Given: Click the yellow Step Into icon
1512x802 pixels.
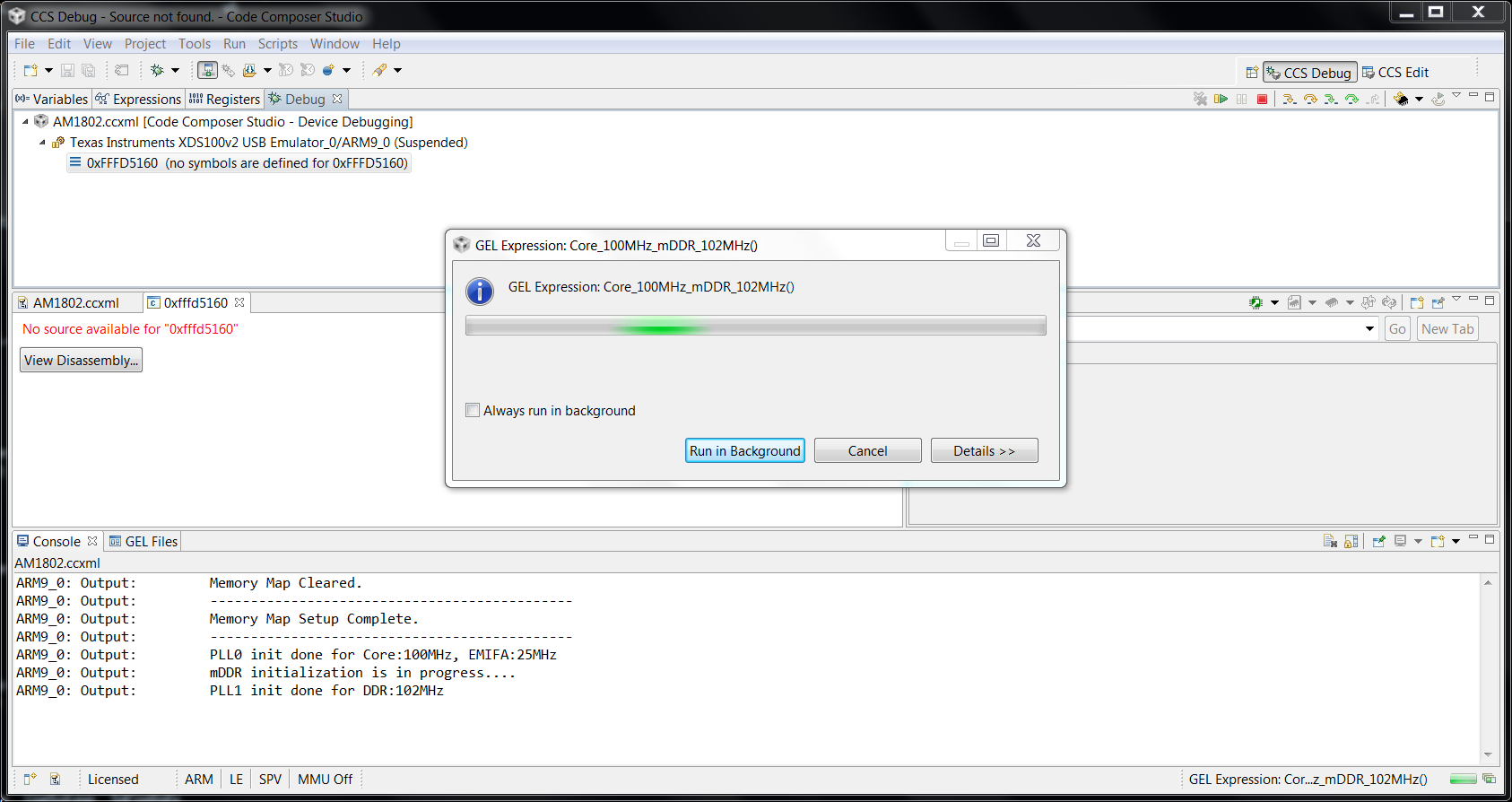Looking at the screenshot, I should tap(1290, 99).
